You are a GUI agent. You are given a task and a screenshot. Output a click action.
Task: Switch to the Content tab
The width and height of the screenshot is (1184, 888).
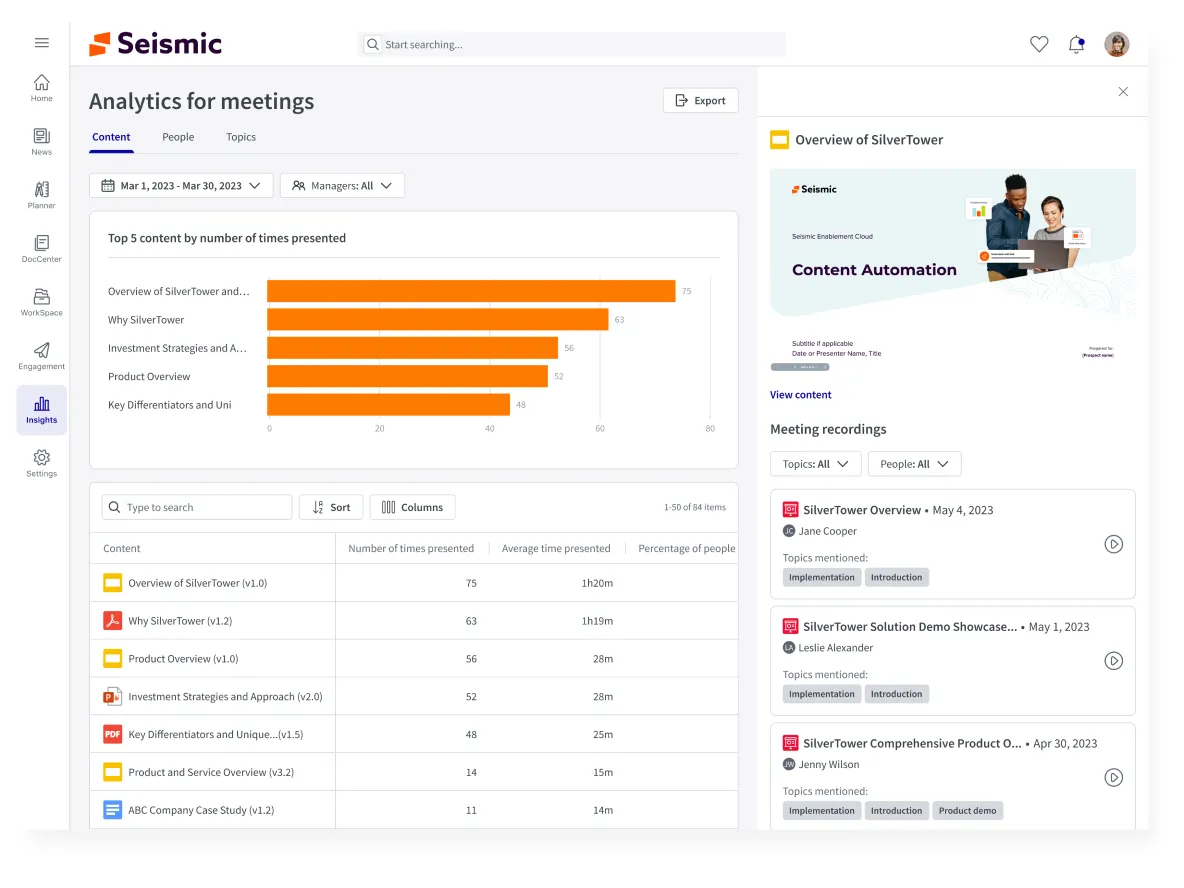tap(111, 137)
